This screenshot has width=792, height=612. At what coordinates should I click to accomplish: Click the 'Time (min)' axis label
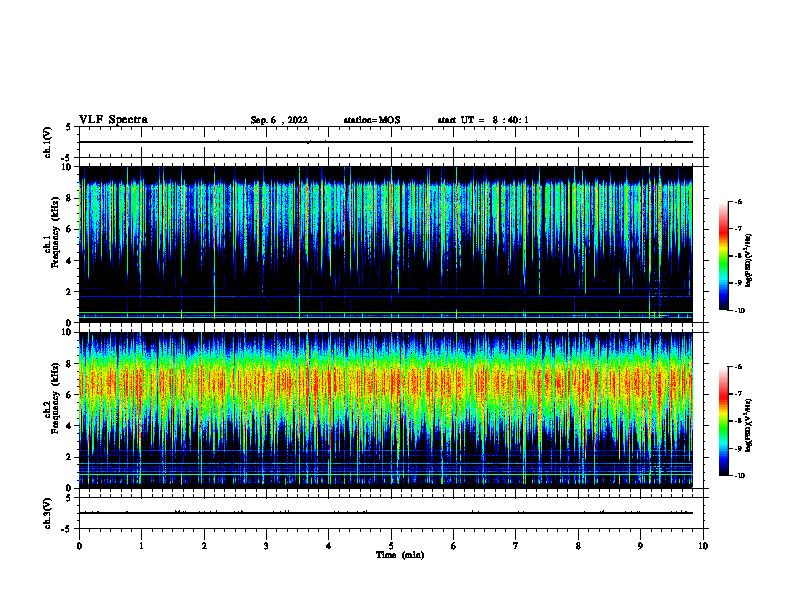pos(400,555)
